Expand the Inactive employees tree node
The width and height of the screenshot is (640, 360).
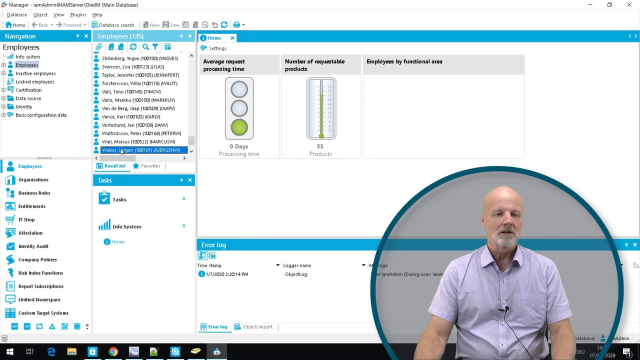(4, 73)
